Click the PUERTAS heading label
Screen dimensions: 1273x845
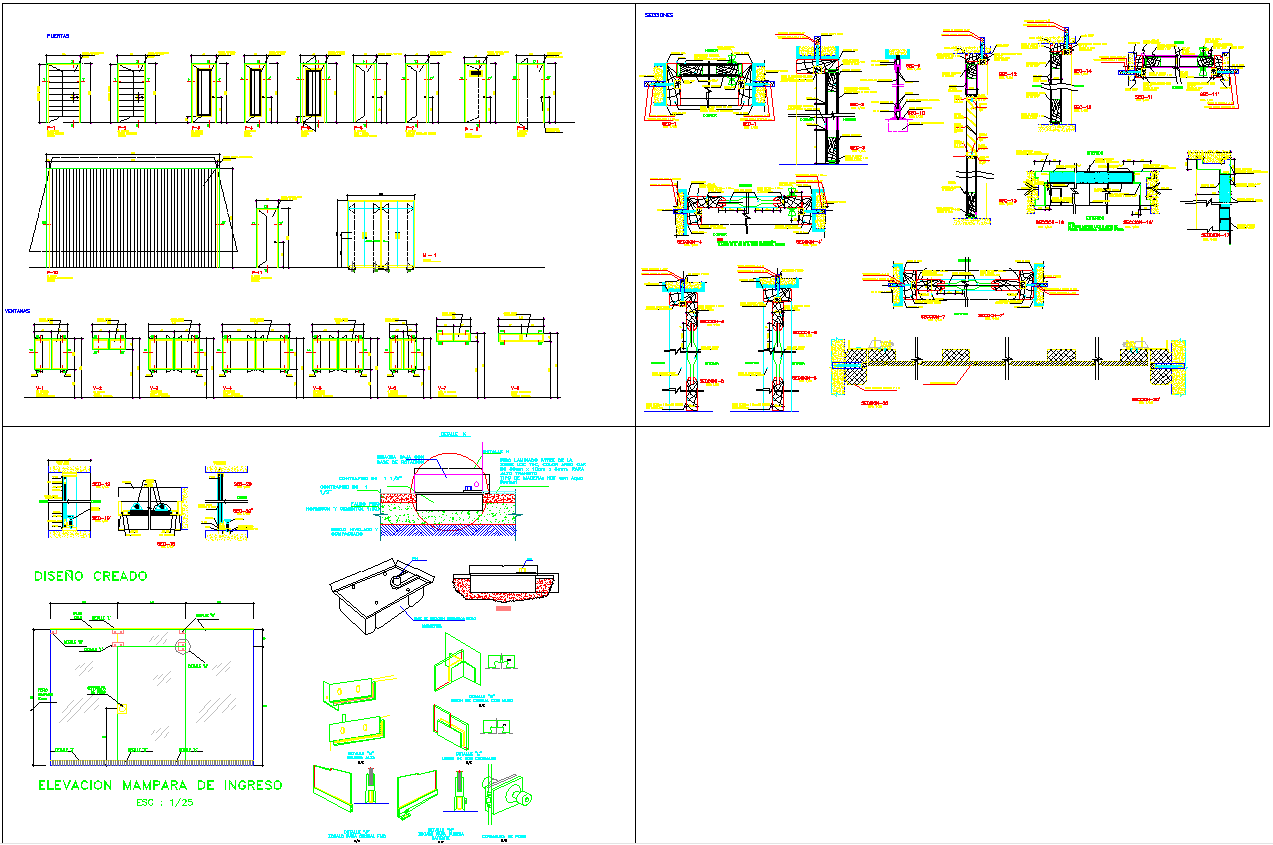pos(59,36)
